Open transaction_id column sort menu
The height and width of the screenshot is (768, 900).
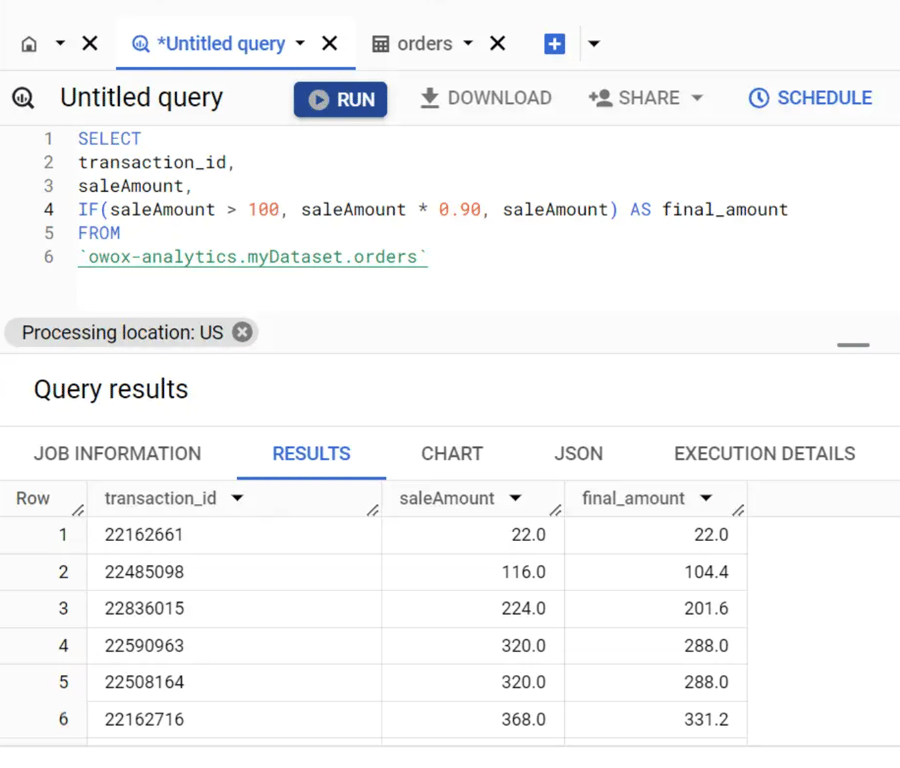coord(237,498)
